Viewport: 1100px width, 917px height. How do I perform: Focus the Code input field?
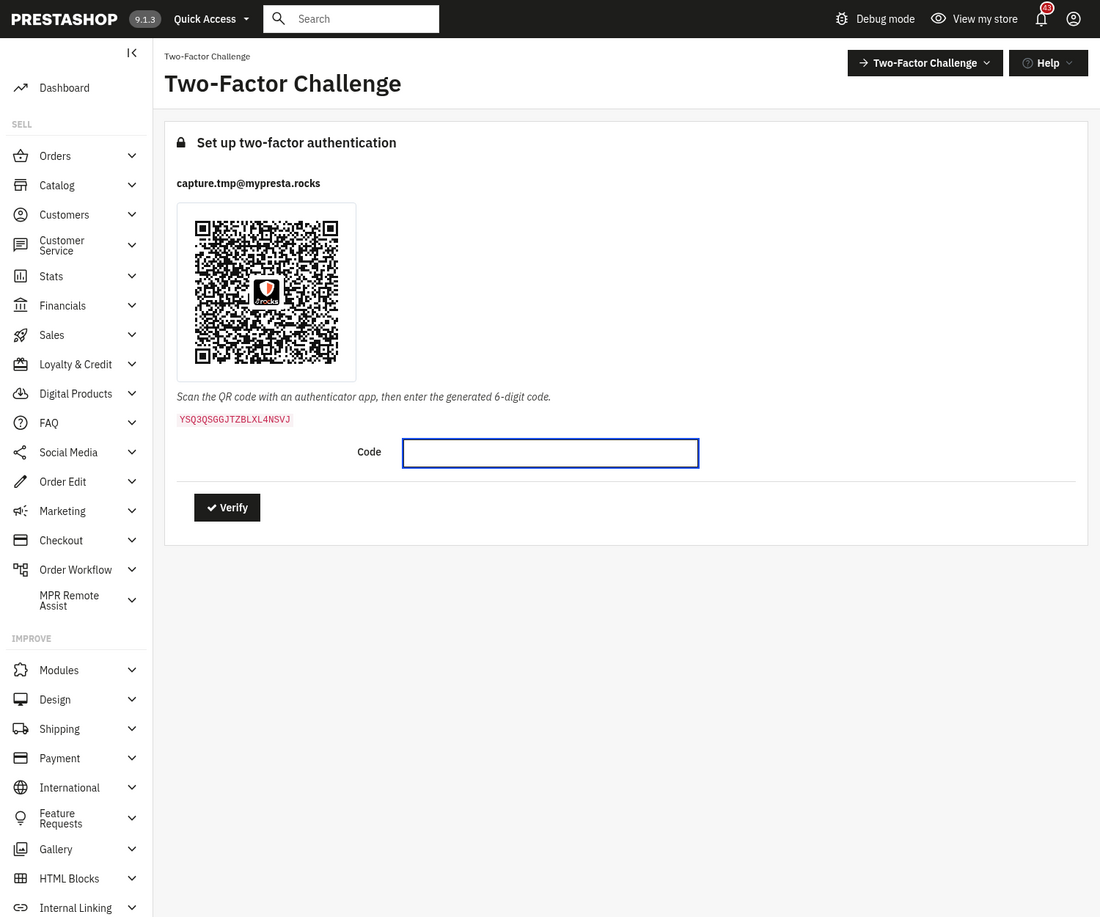point(550,453)
